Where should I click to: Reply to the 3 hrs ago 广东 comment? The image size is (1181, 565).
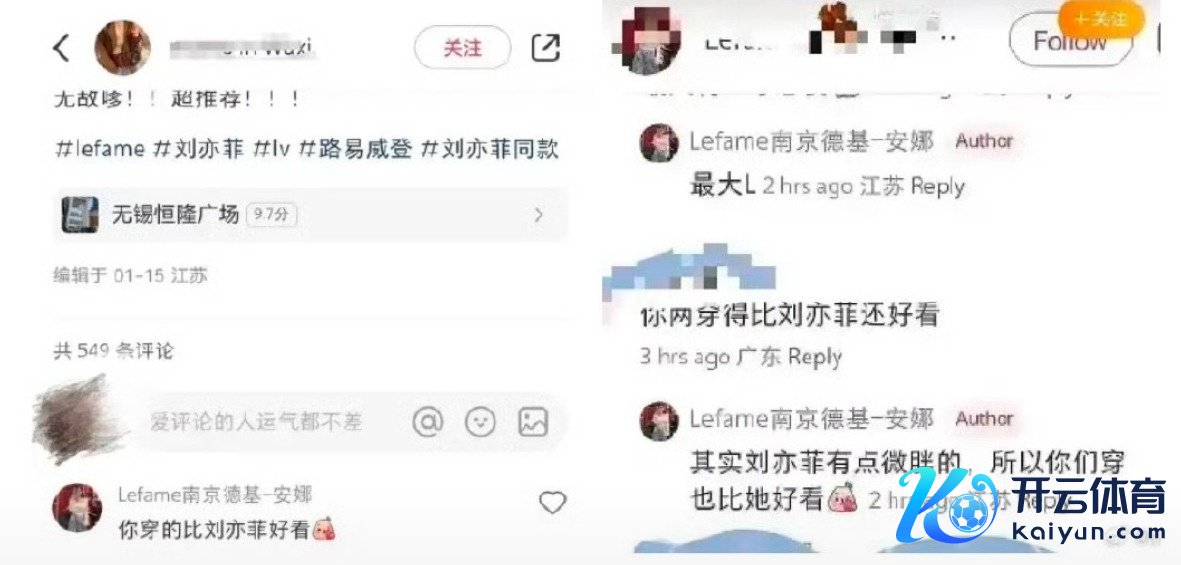pyautogui.click(x=814, y=356)
